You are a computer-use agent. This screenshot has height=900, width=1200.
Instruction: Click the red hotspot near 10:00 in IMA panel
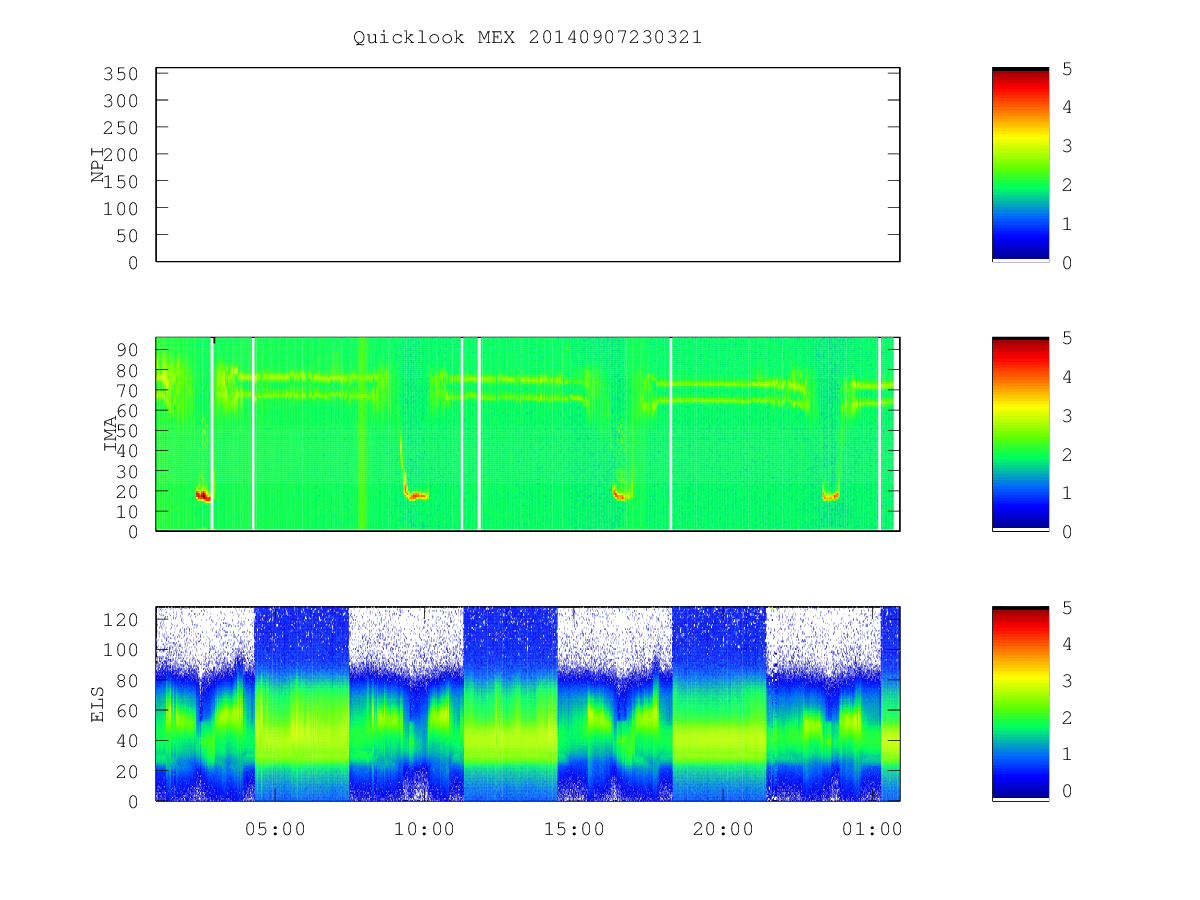(415, 495)
